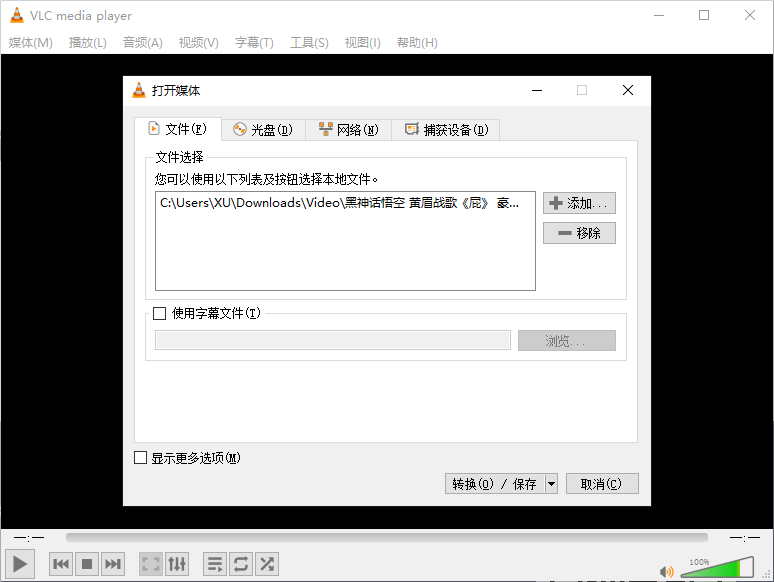This screenshot has height=582, width=774.
Task: Click the subtitle file path field
Action: point(333,340)
